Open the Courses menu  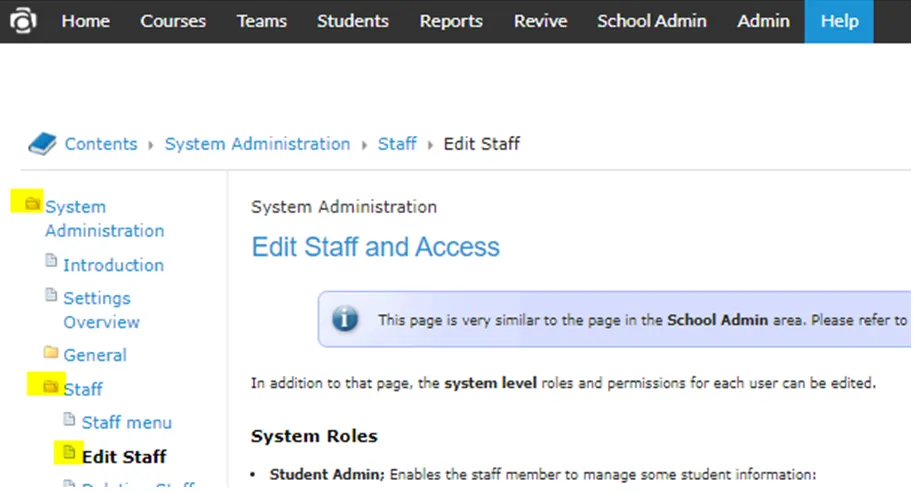[173, 21]
